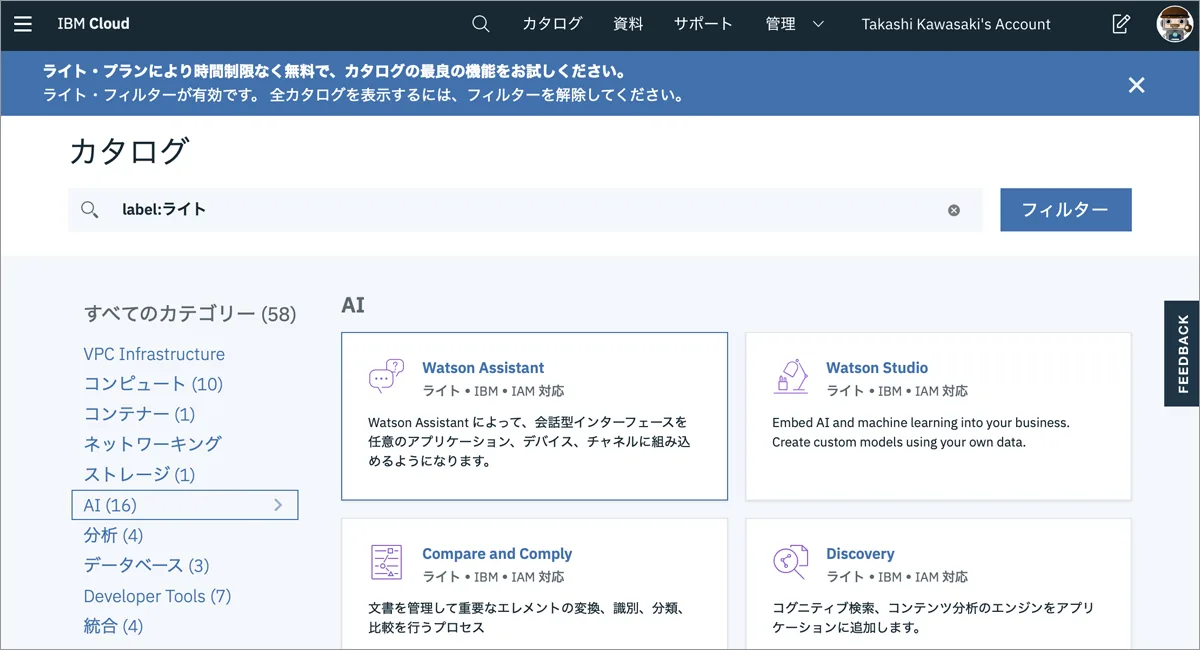The height and width of the screenshot is (650, 1200).
Task: Open the FEEDBACK side tab
Action: tap(1182, 353)
